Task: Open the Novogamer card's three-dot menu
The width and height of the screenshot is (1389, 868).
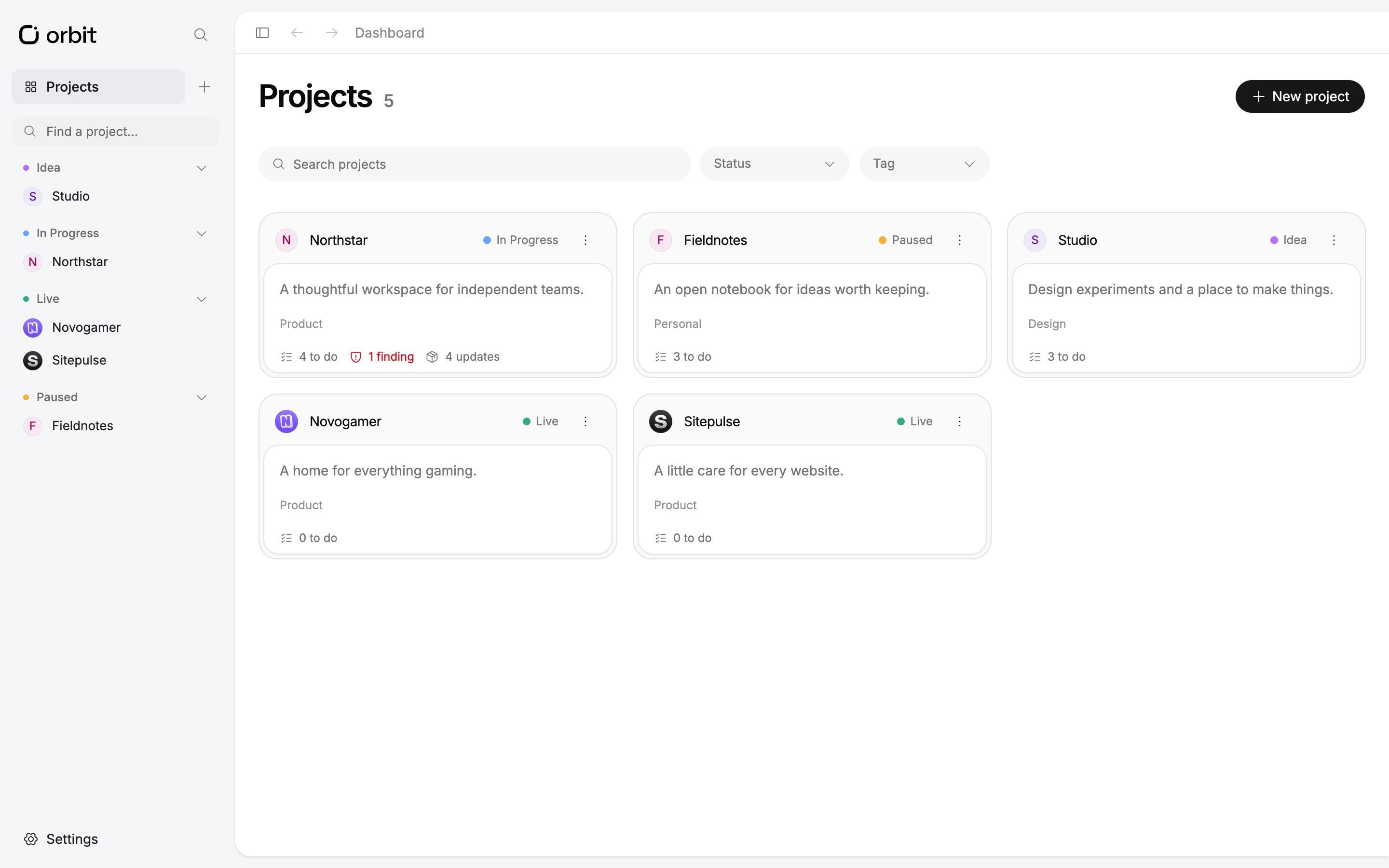Action: [x=586, y=421]
